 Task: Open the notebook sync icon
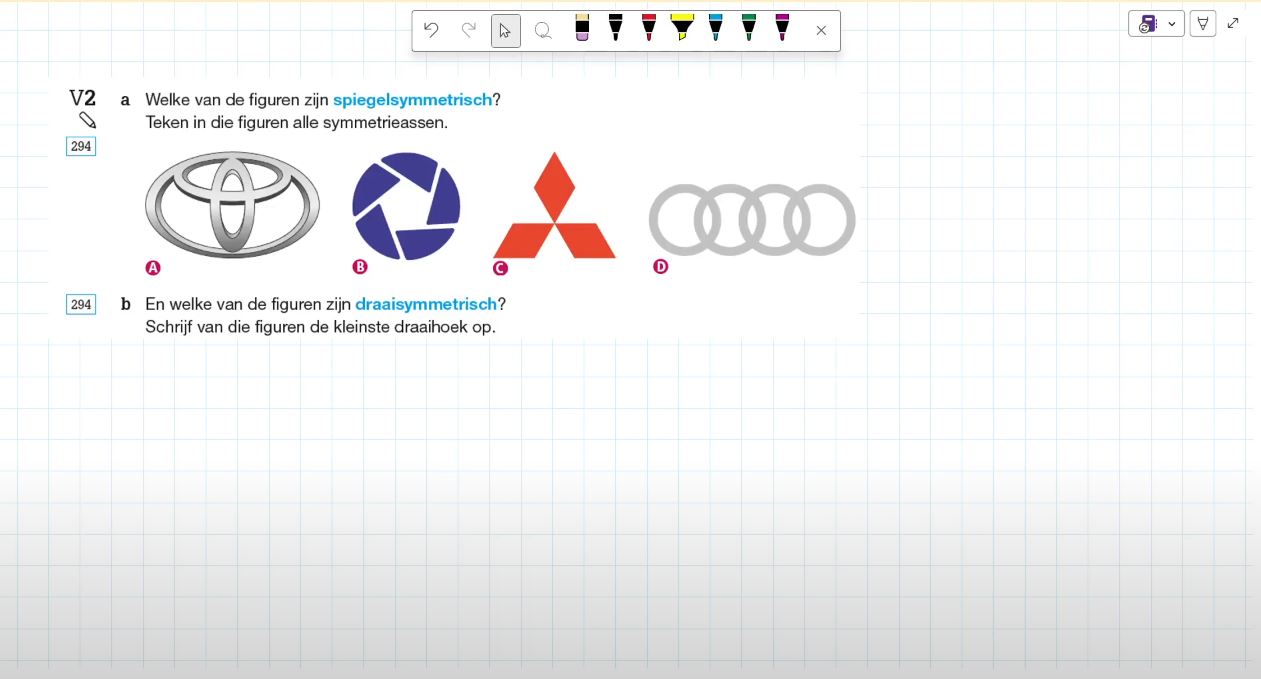click(1147, 24)
